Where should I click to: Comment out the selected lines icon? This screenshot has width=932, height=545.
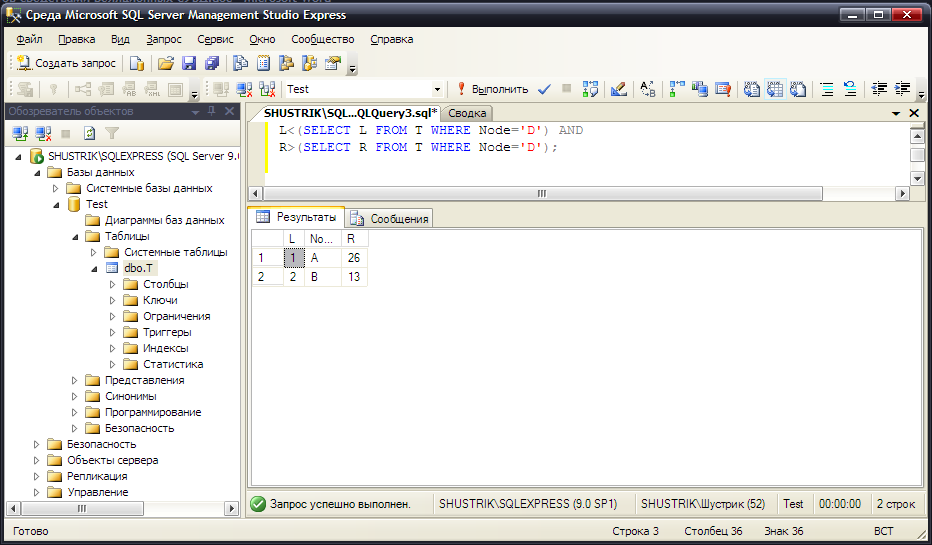click(x=827, y=89)
